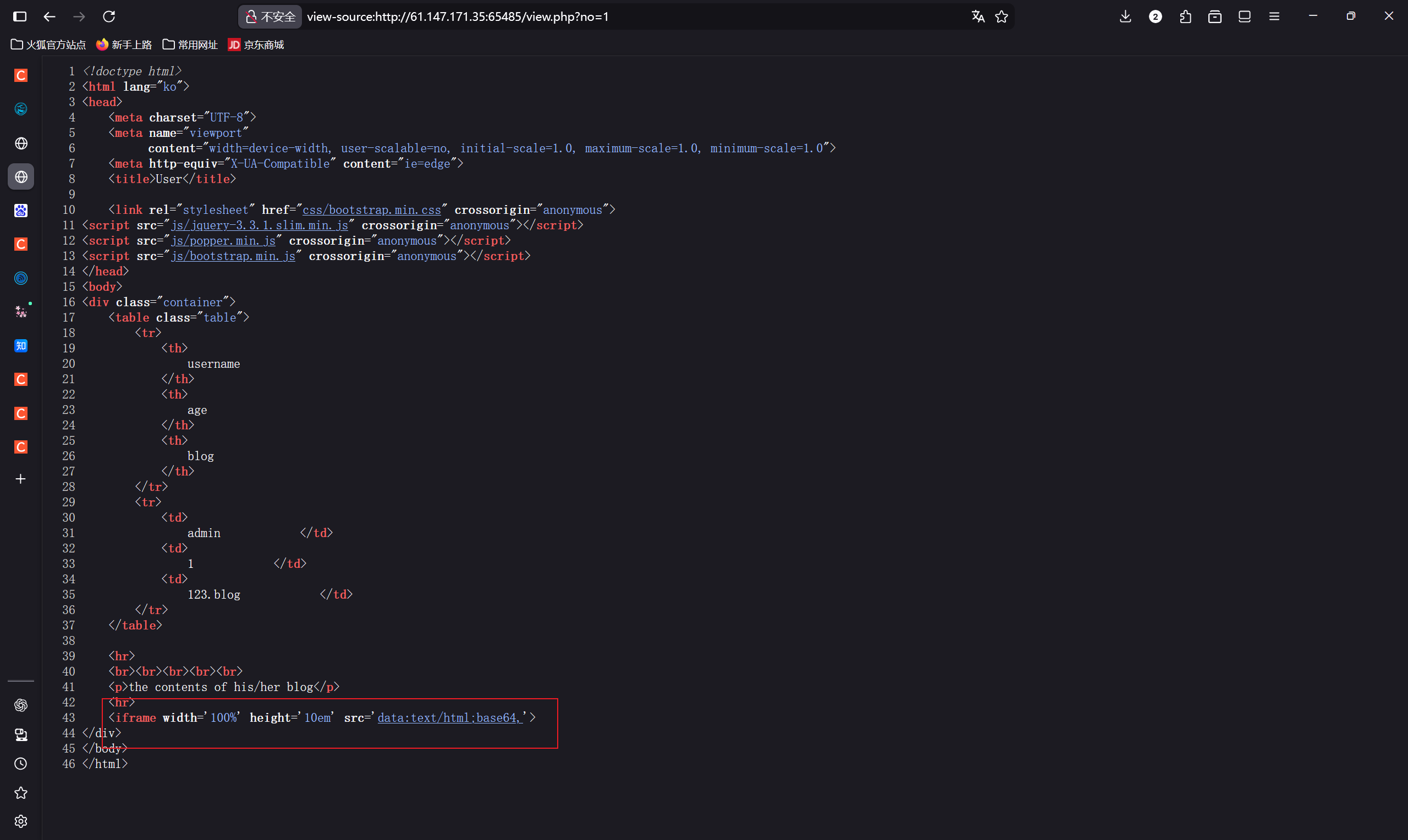The width and height of the screenshot is (1408, 840).
Task: Open the css/bootstrap.min.css source link
Action: 371,210
